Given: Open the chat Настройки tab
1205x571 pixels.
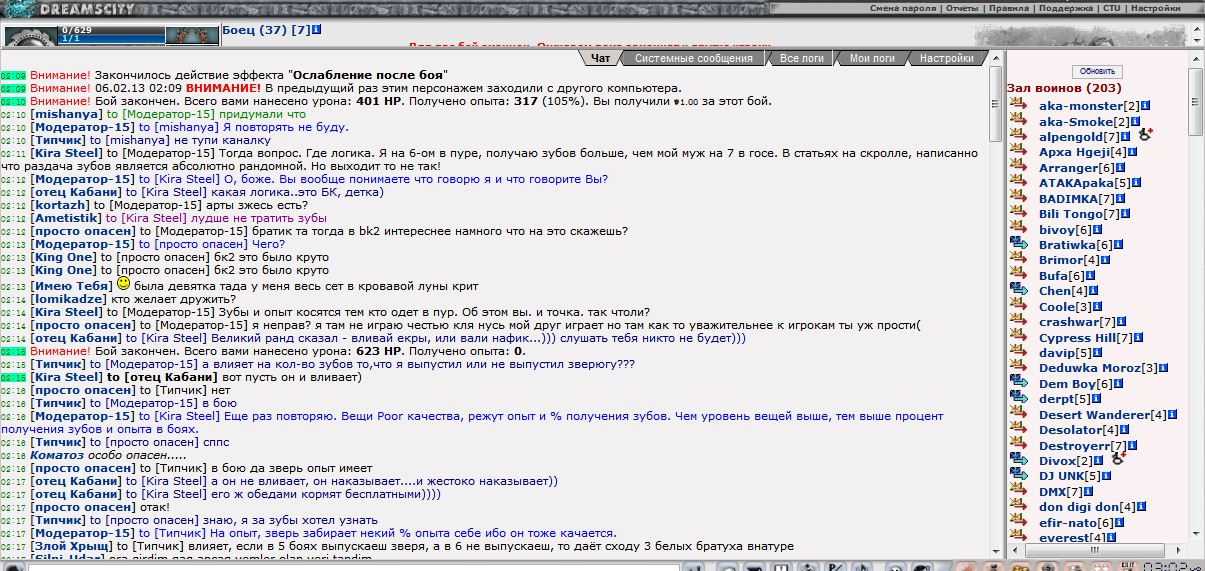Looking at the screenshot, I should point(946,59).
